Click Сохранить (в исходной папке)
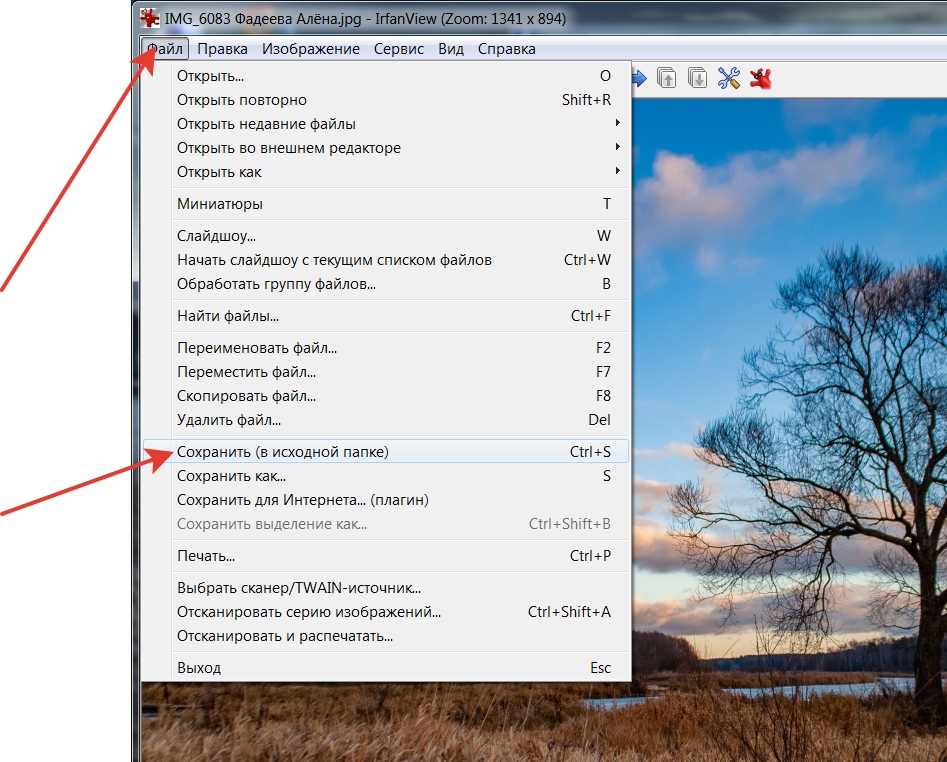947x762 pixels. pos(386,452)
